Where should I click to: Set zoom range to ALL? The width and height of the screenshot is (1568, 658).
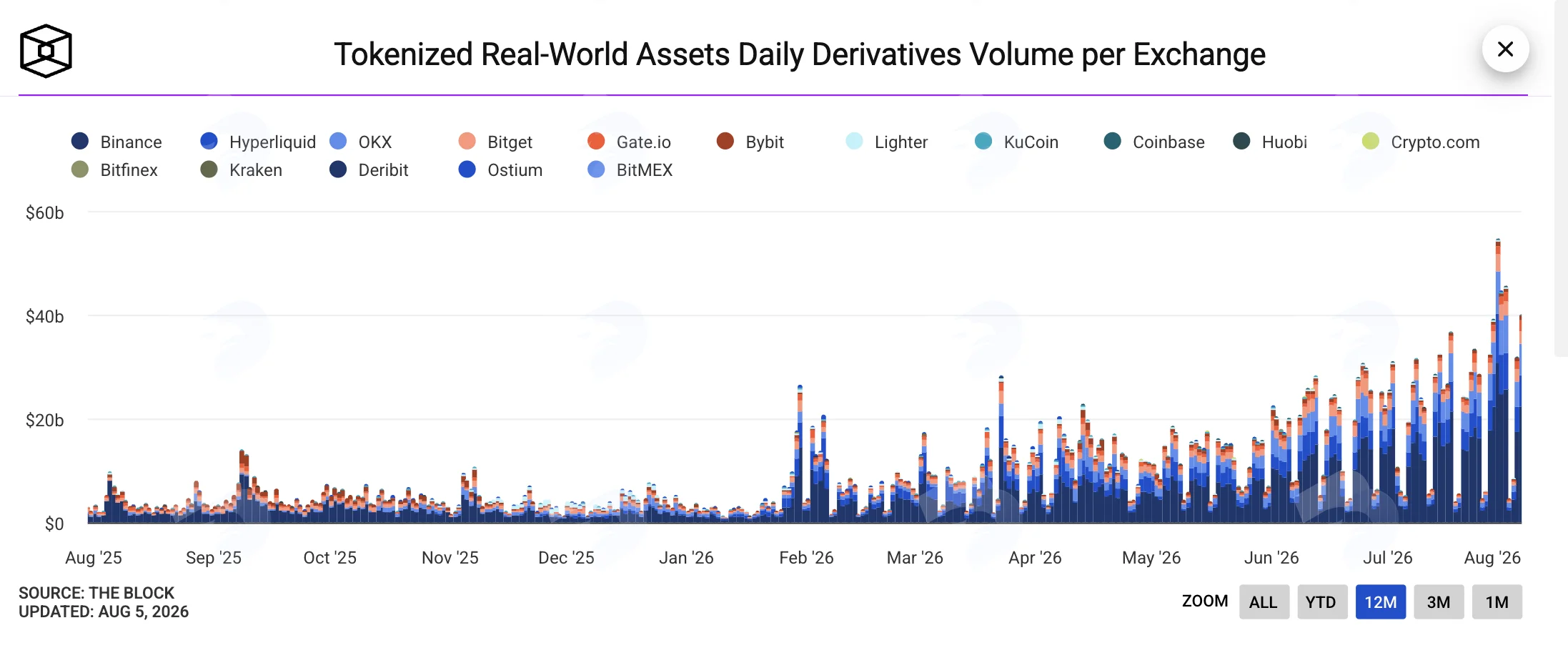tap(1264, 601)
